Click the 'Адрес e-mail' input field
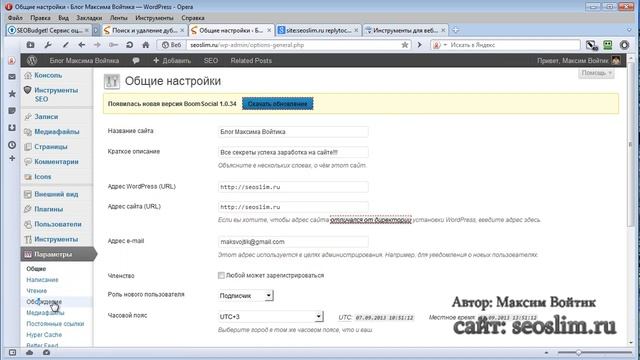The width and height of the screenshot is (640, 360). click(x=293, y=242)
